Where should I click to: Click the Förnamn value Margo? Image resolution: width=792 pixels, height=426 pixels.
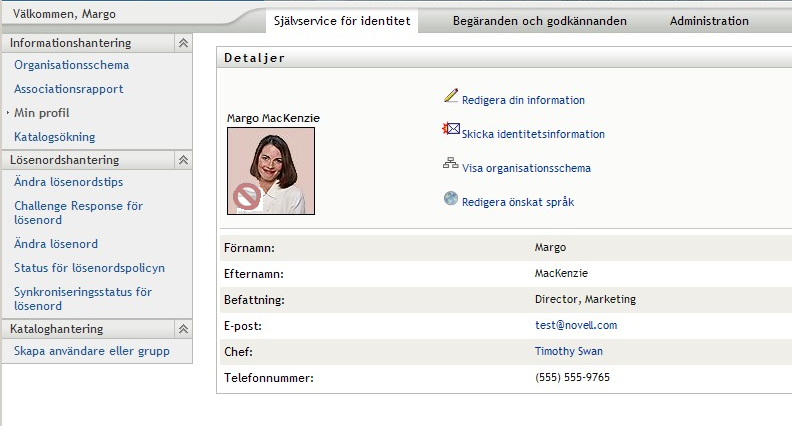click(x=551, y=248)
